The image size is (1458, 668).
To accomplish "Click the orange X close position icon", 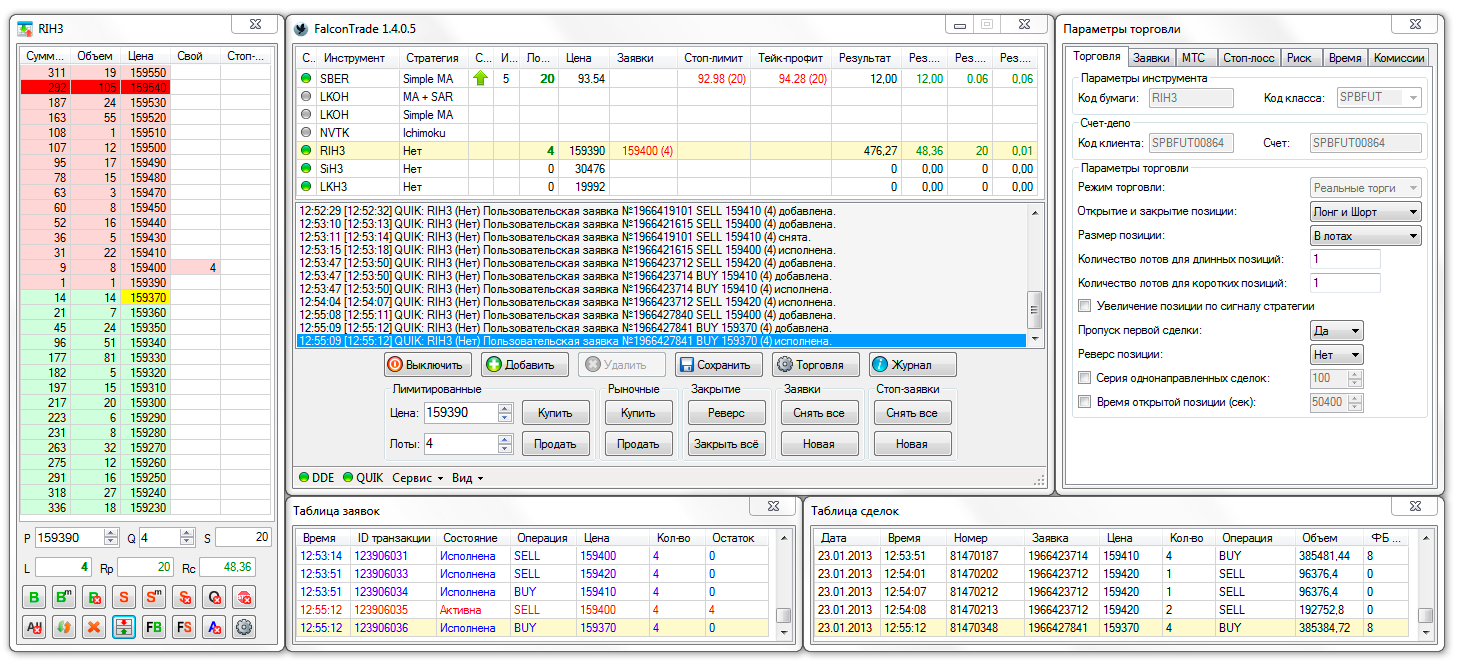I will click(x=94, y=628).
